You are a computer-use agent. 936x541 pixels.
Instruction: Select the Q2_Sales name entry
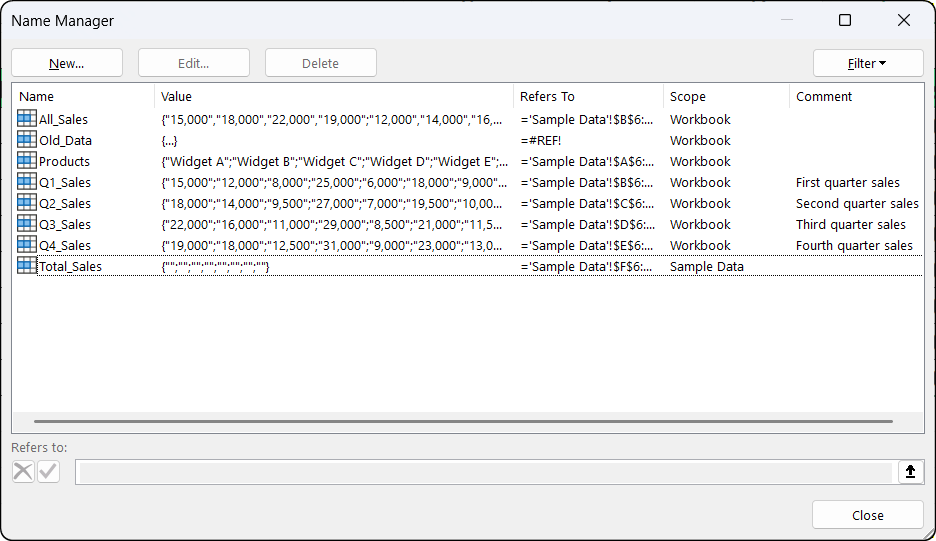(65, 203)
